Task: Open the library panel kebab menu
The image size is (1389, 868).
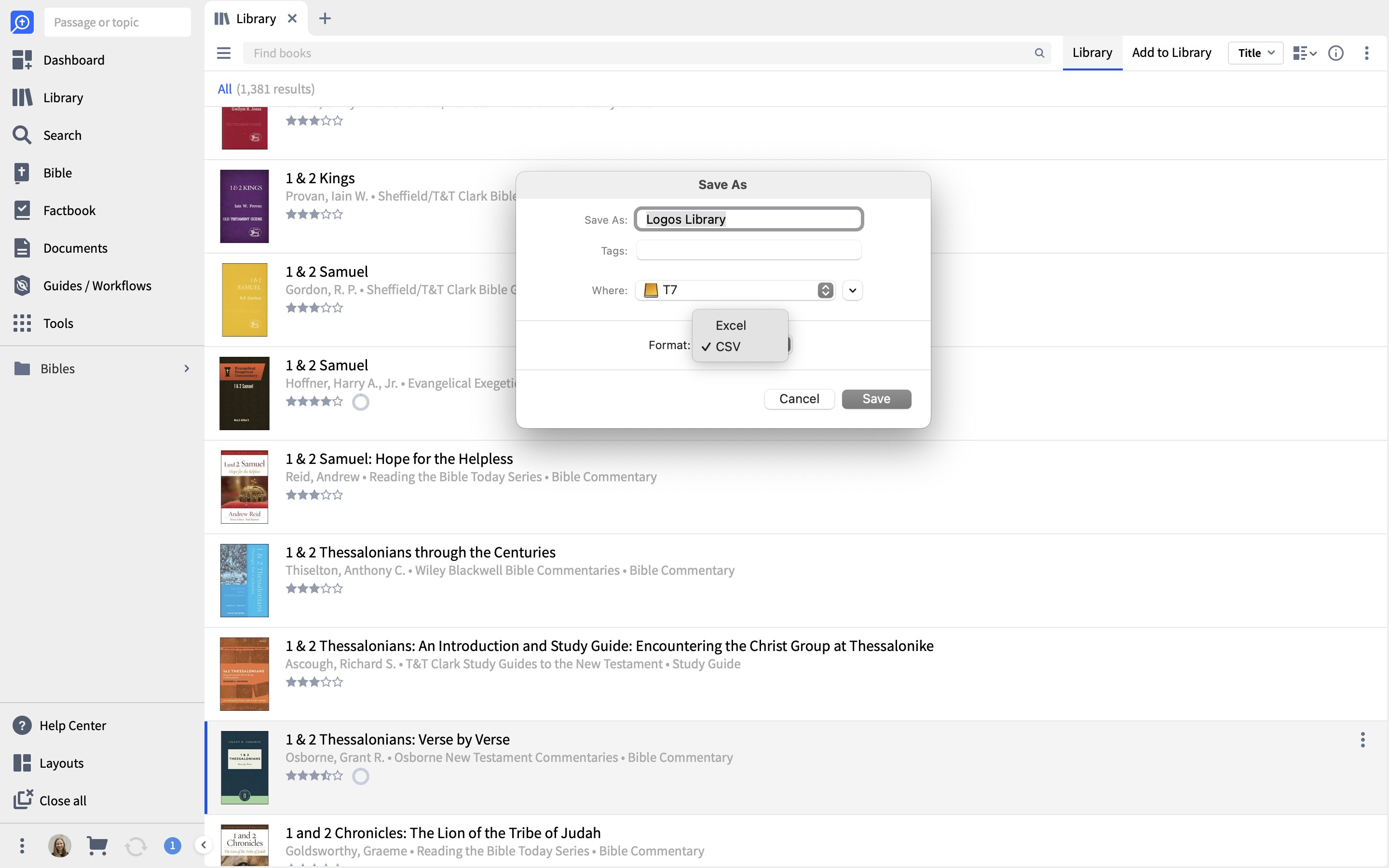Action: coord(1367,53)
